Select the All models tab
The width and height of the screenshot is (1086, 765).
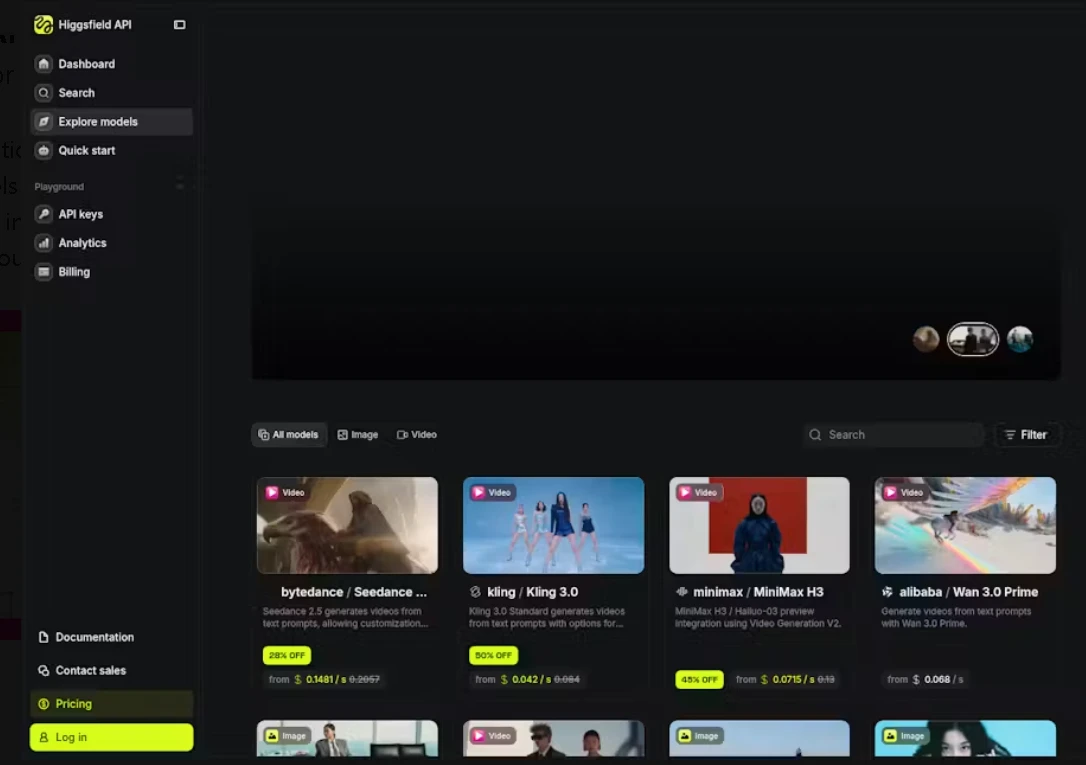coord(289,435)
